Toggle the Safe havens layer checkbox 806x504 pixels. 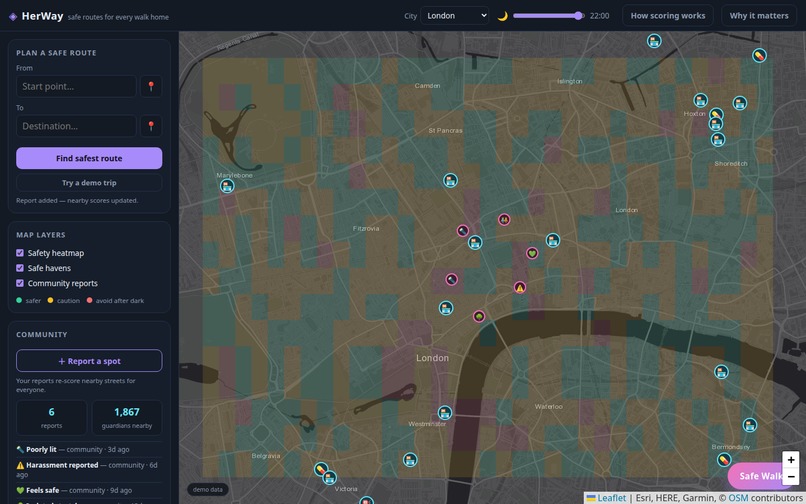[x=20, y=268]
